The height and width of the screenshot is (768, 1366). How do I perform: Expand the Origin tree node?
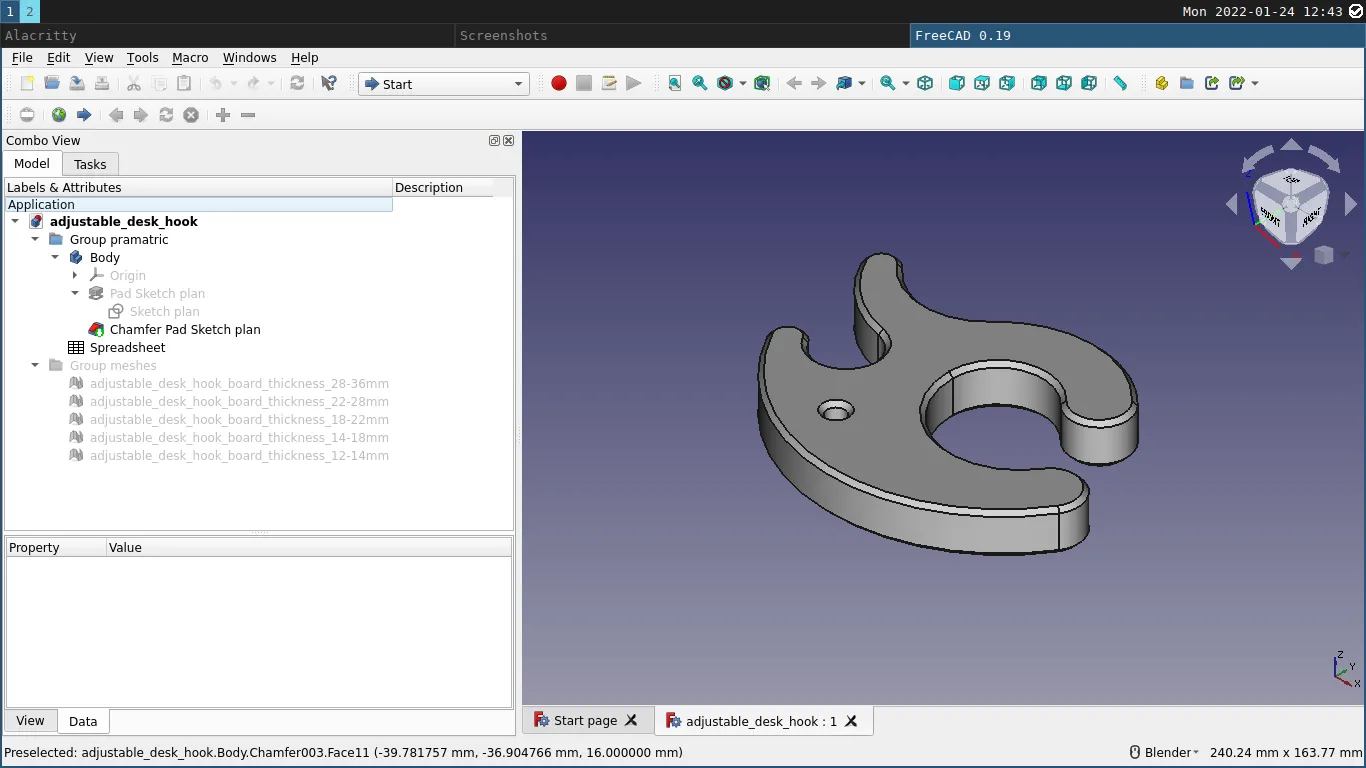pyautogui.click(x=76, y=275)
